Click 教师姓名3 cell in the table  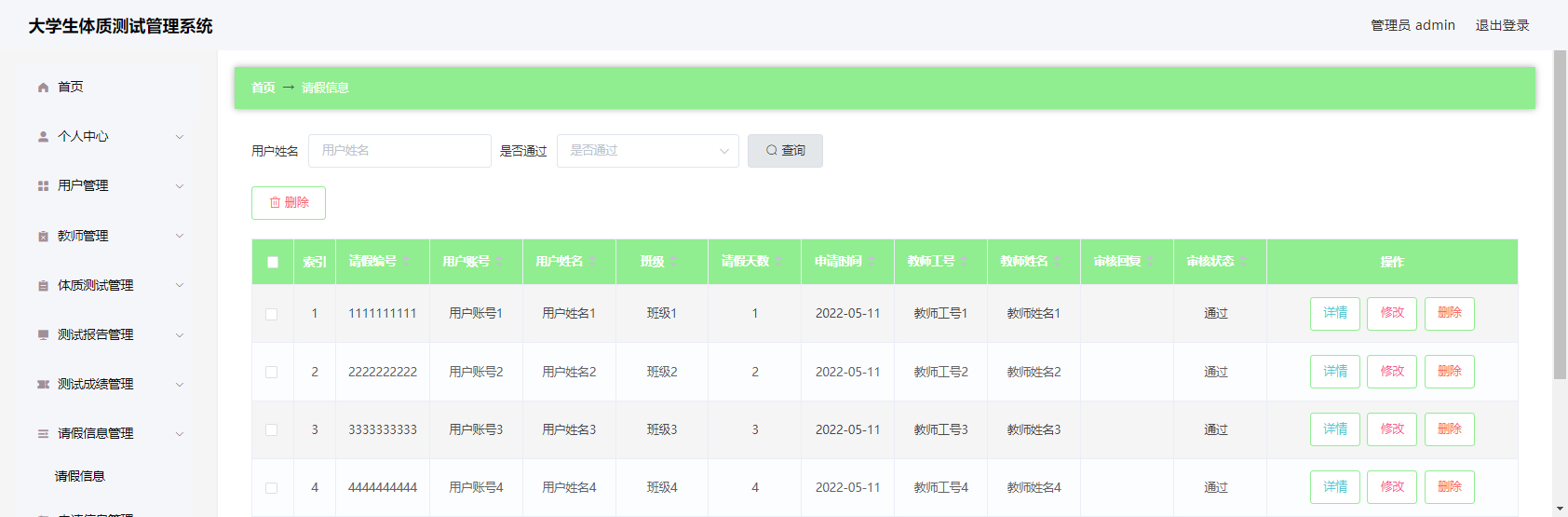[1034, 430]
